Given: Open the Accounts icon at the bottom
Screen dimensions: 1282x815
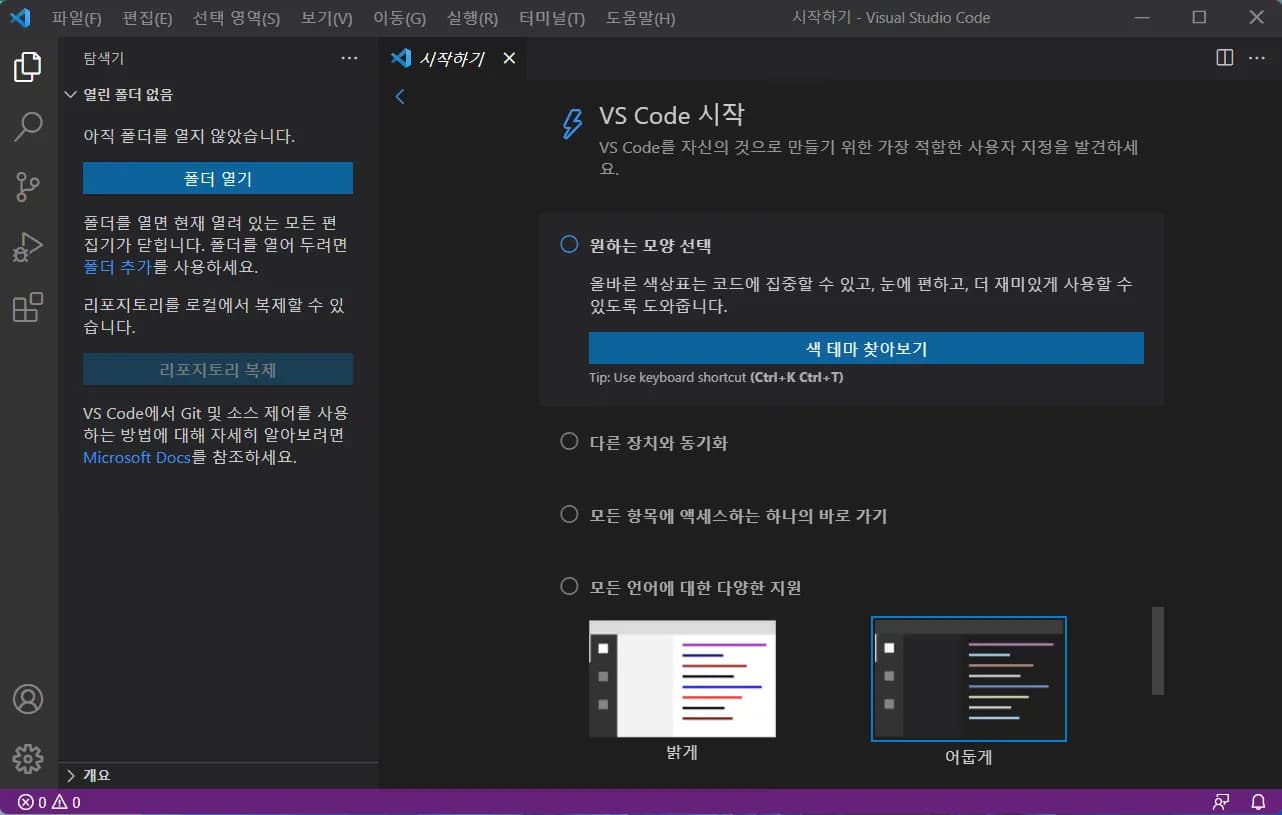Looking at the screenshot, I should 27,699.
